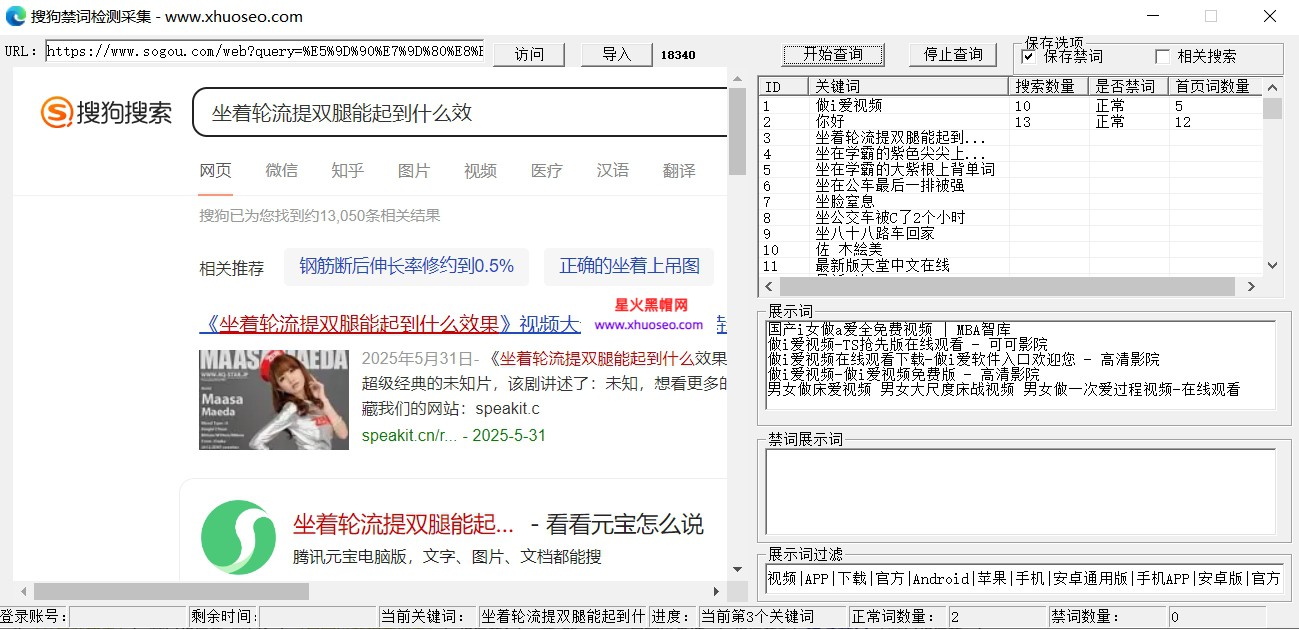The height and width of the screenshot is (629, 1299).
Task: Minimize the application window
Action: pos(1153,16)
